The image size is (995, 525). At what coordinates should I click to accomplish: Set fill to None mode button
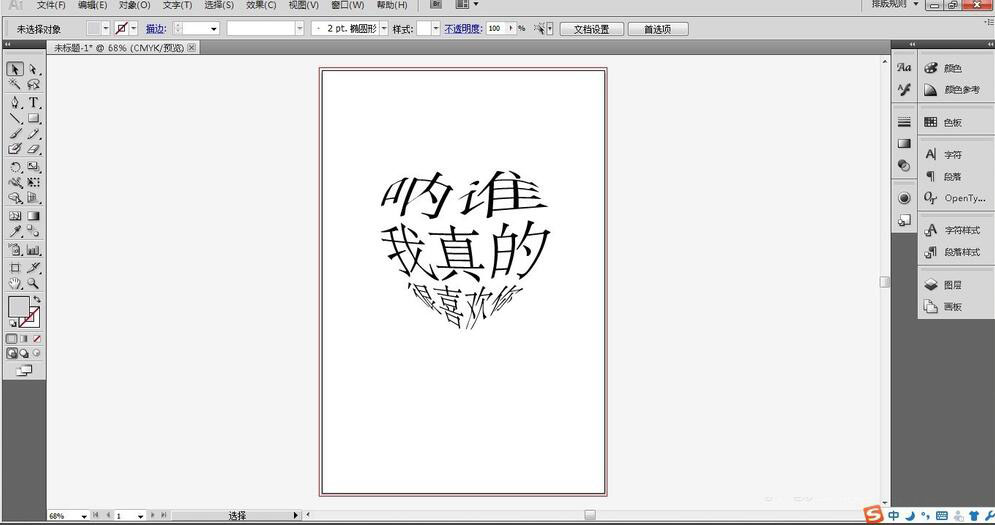(37, 339)
